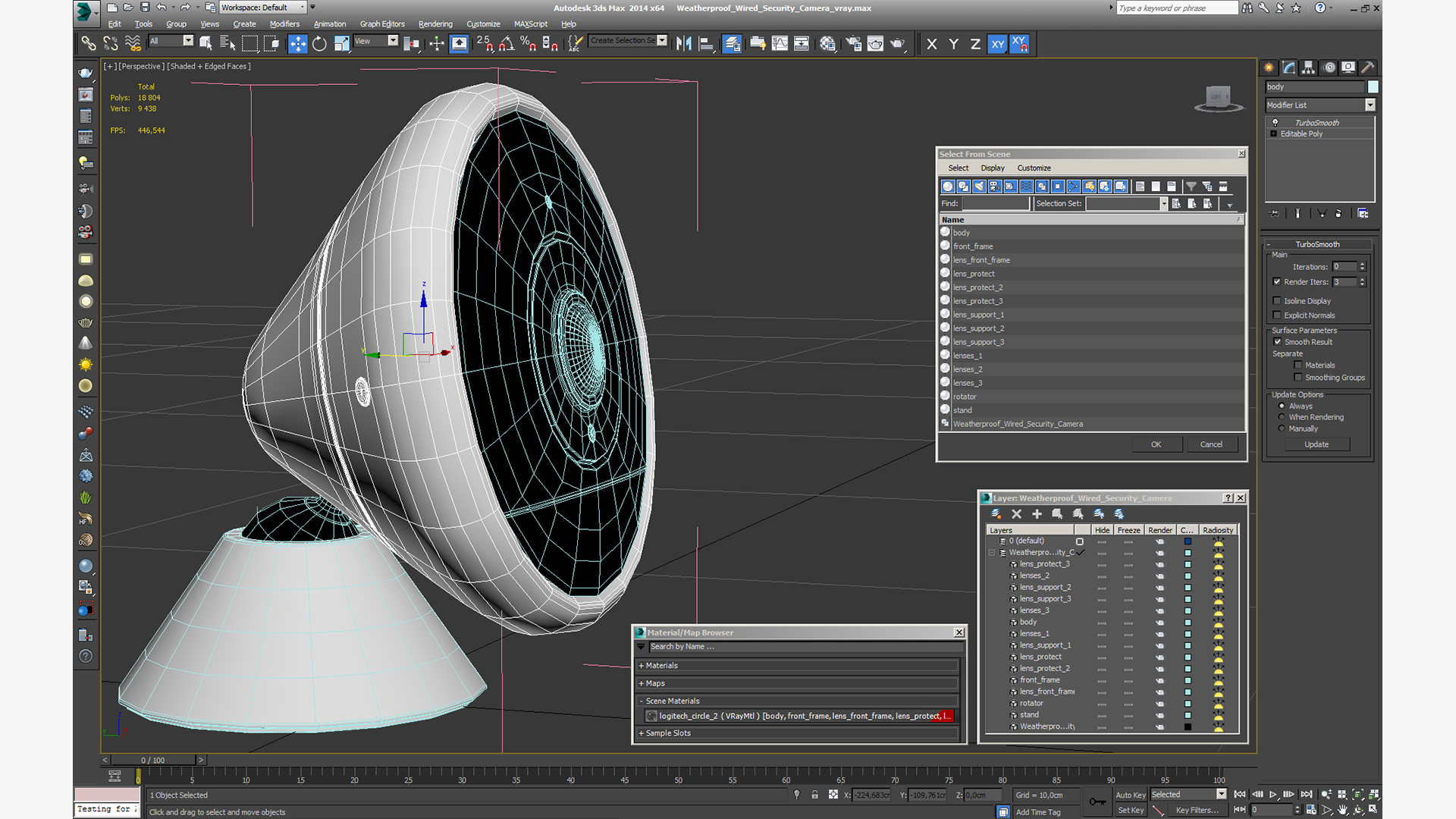Restrict to Z axis constraint

pyautogui.click(x=975, y=44)
